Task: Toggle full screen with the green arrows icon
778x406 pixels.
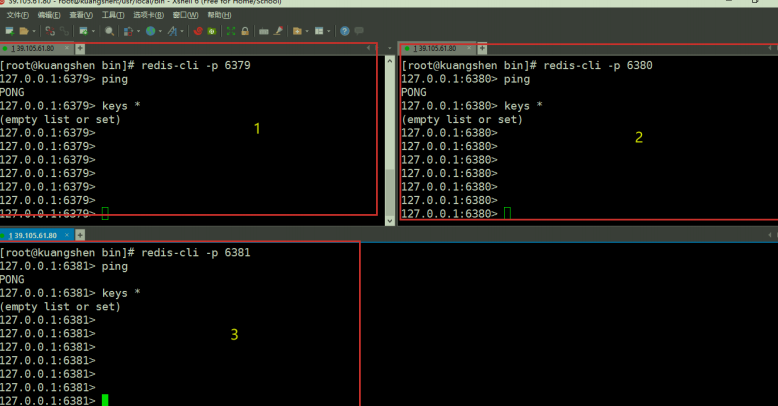Action: click(231, 31)
